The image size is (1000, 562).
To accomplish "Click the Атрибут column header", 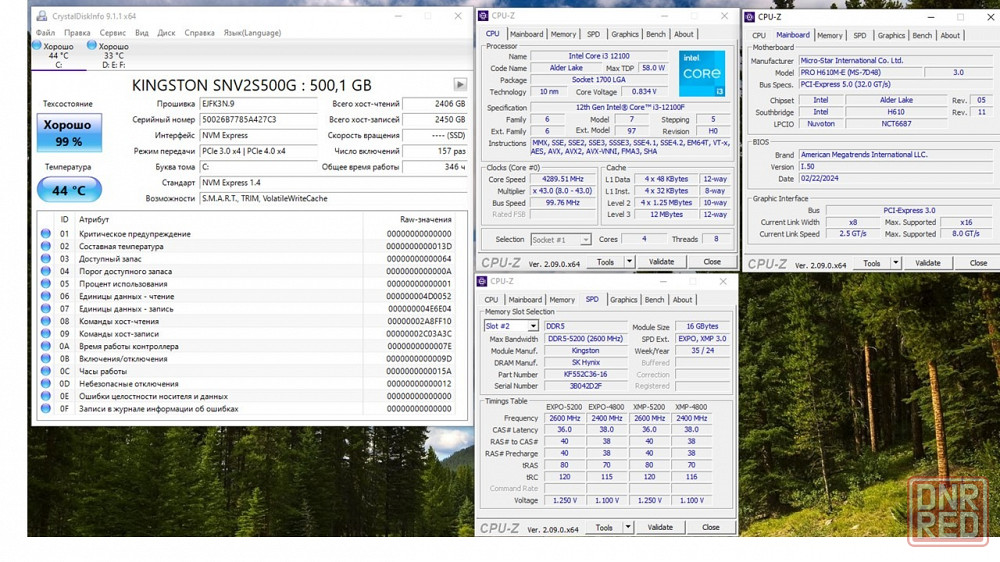I will [x=94, y=219].
